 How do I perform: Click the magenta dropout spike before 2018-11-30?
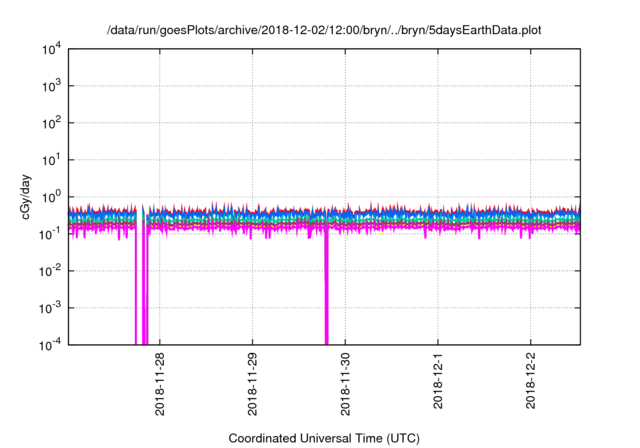point(327,286)
